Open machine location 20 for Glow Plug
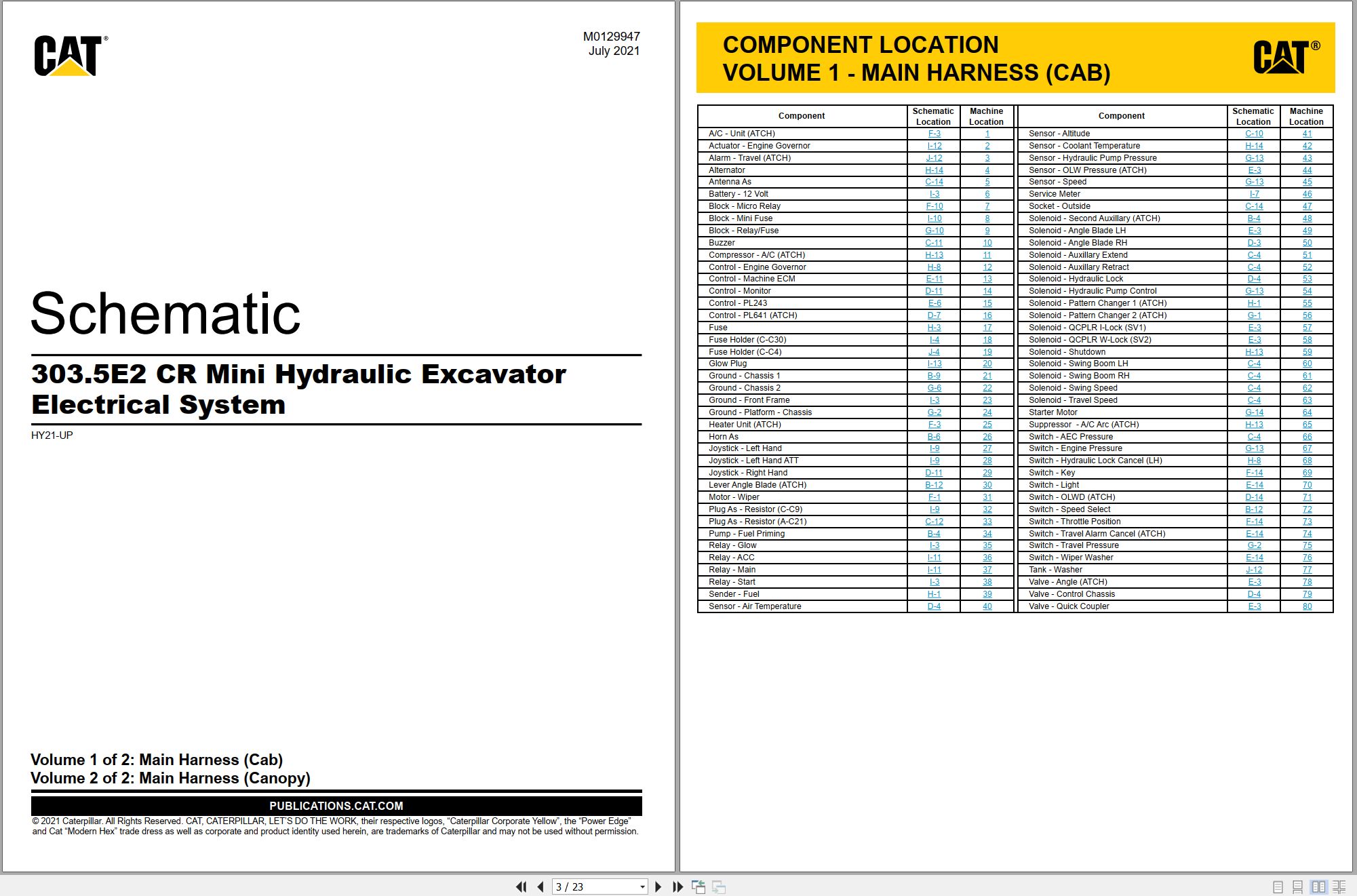This screenshot has height=896, width=1357. click(987, 364)
